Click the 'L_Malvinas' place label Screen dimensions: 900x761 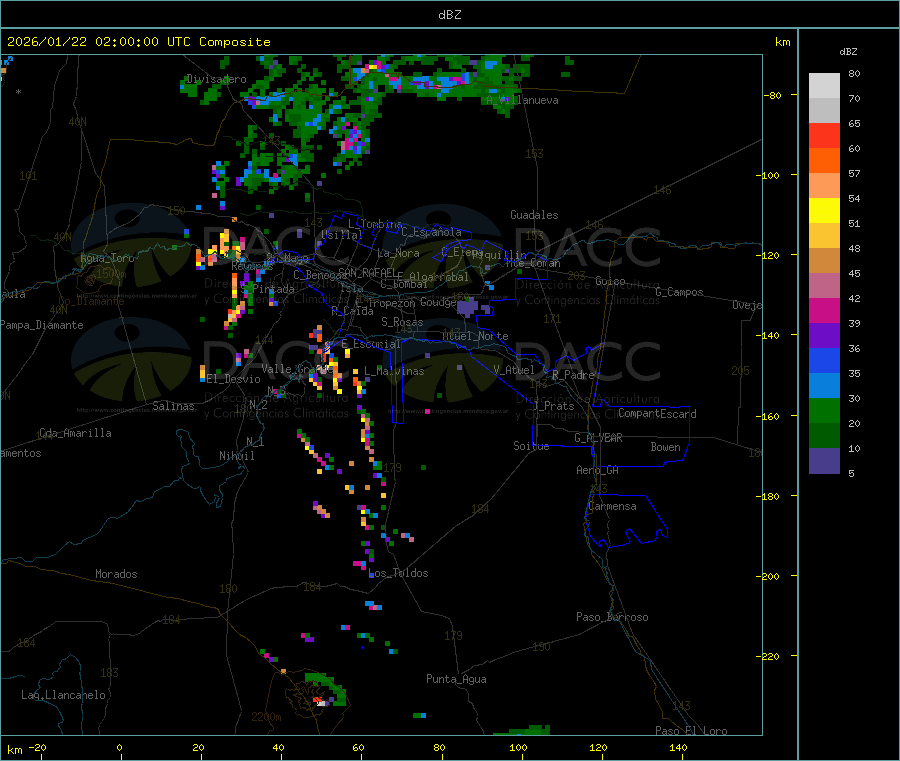394,371
